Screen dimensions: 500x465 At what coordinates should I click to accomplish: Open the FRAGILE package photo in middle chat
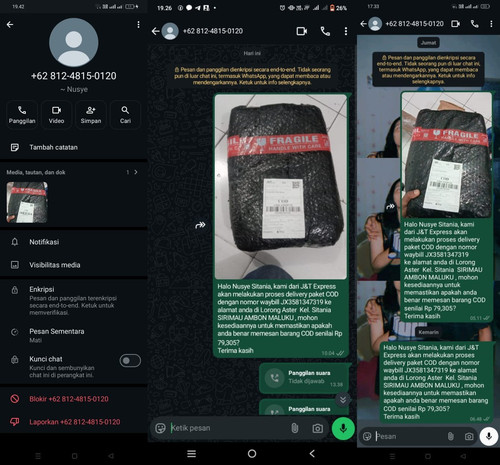pos(281,187)
